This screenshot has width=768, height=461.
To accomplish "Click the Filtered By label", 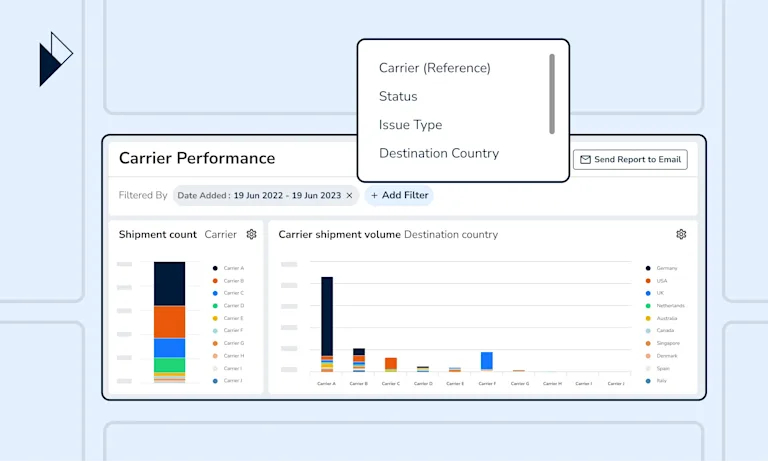I will tap(143, 195).
